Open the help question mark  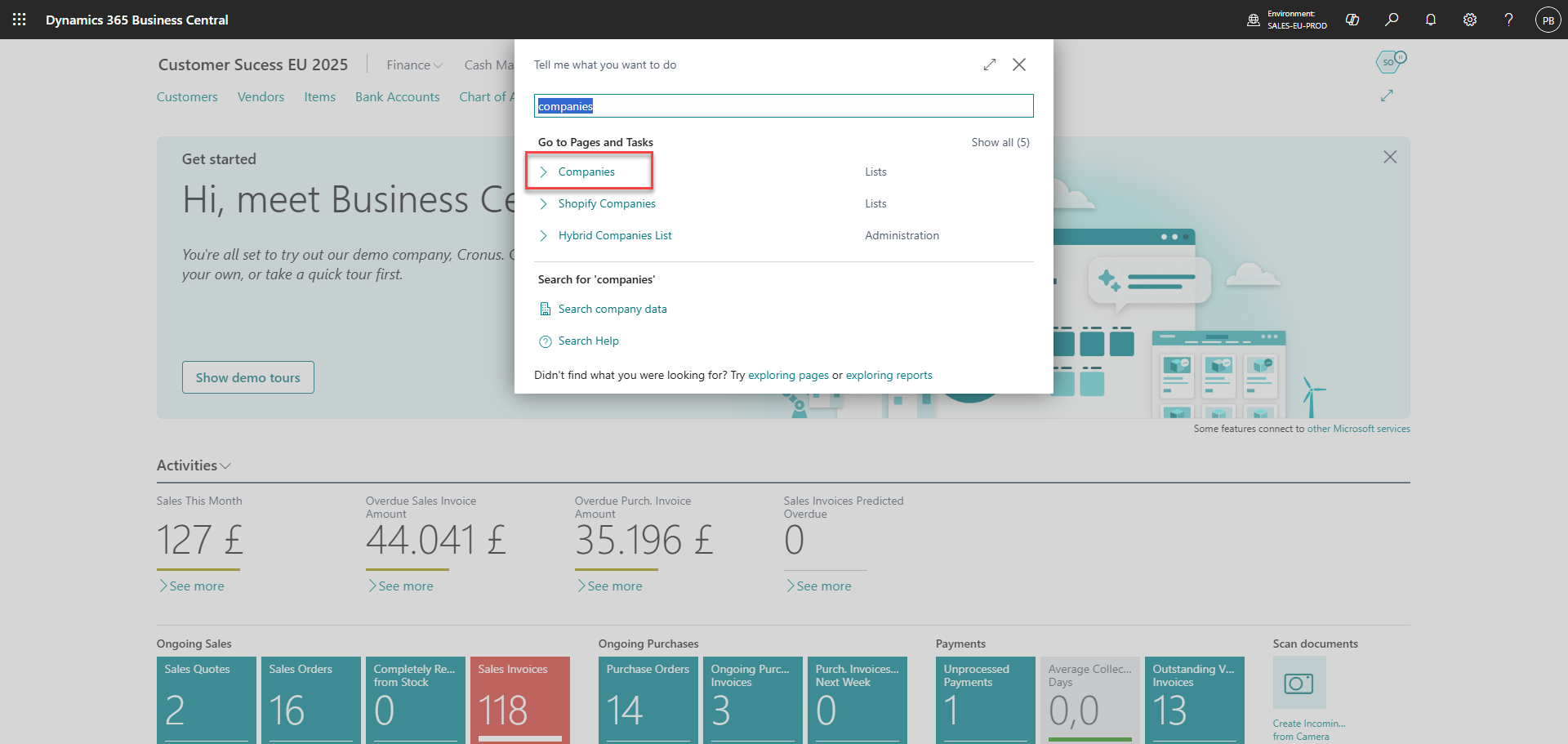pos(1508,20)
